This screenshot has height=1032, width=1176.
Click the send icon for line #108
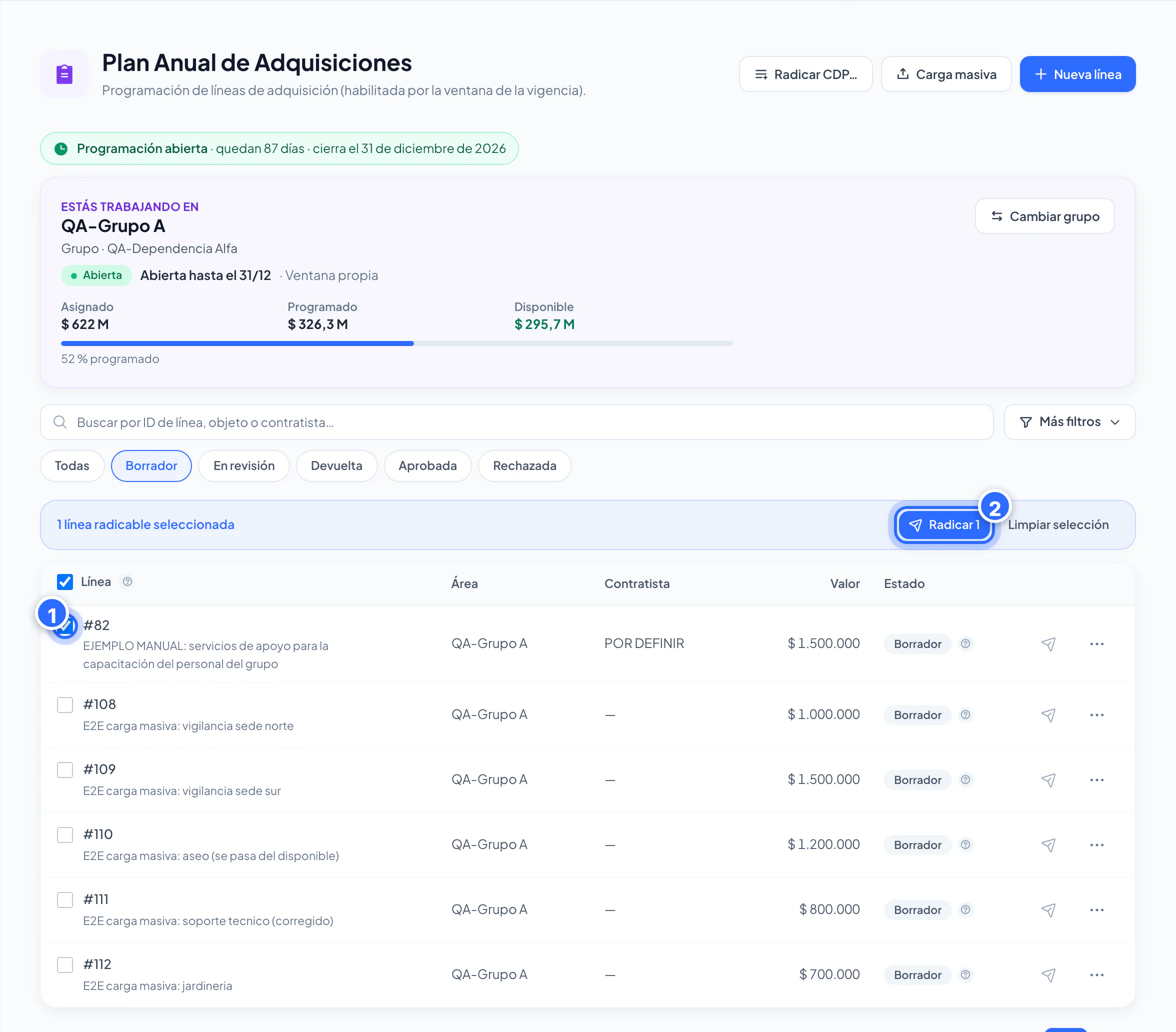click(1048, 715)
